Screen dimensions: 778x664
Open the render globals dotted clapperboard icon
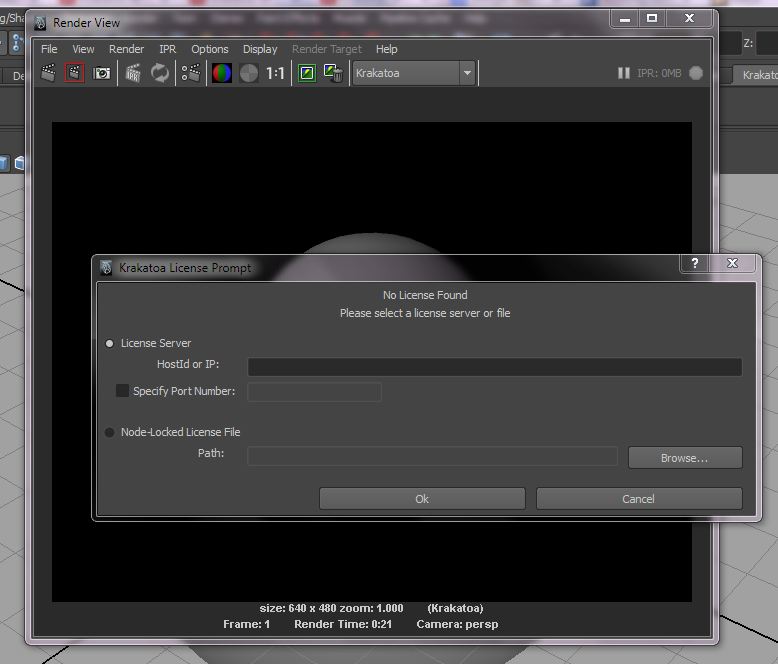tap(191, 73)
